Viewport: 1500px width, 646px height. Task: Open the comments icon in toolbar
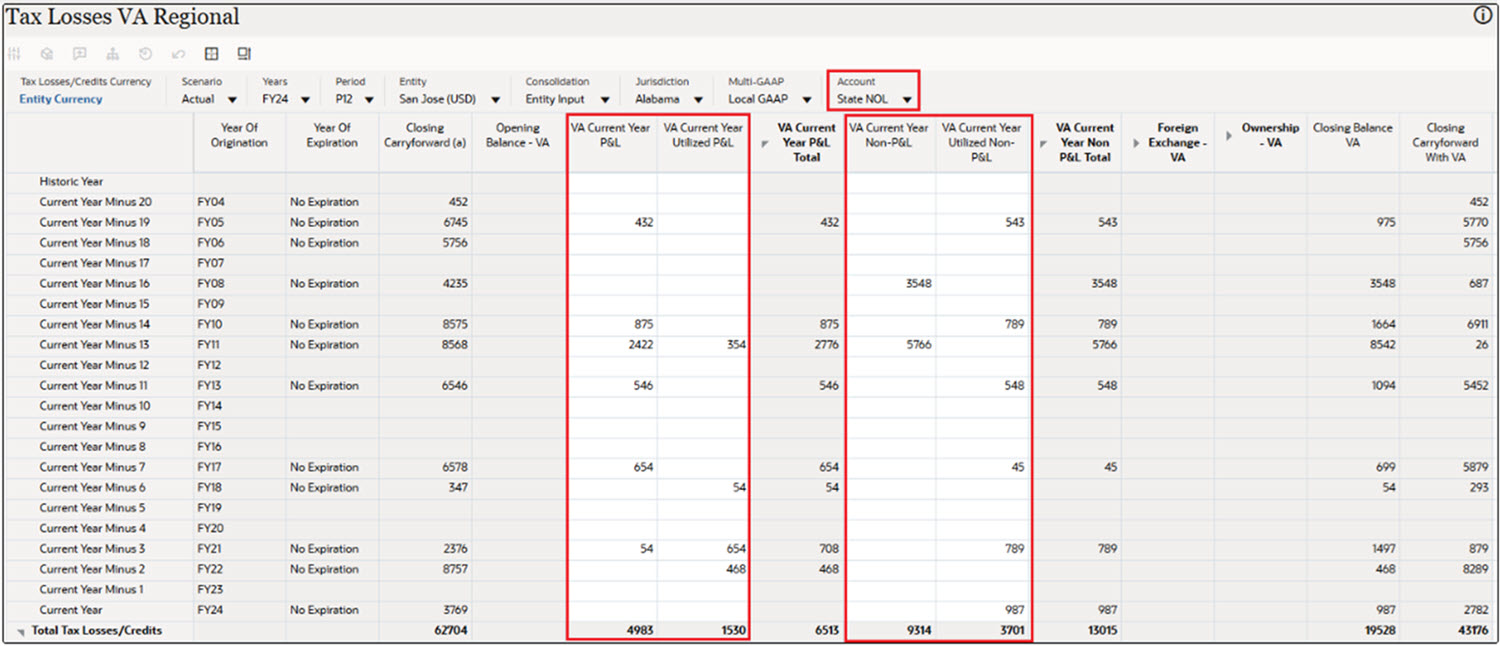(x=80, y=54)
